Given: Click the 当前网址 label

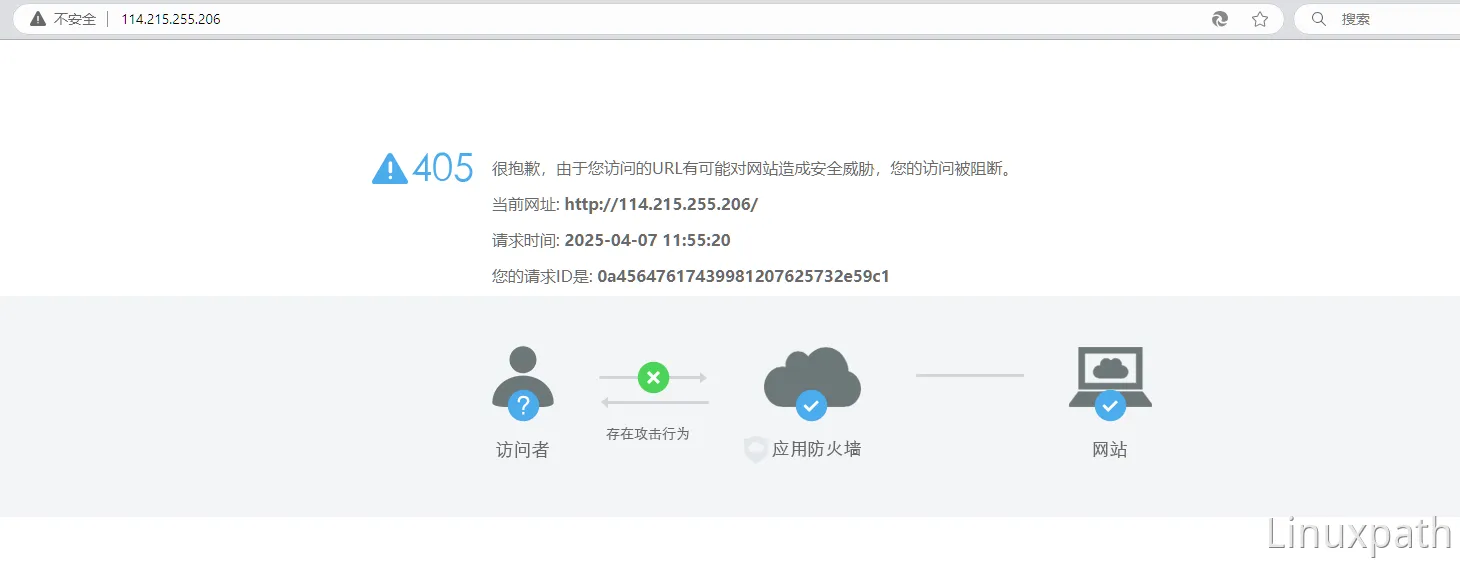Looking at the screenshot, I should [x=524, y=205].
